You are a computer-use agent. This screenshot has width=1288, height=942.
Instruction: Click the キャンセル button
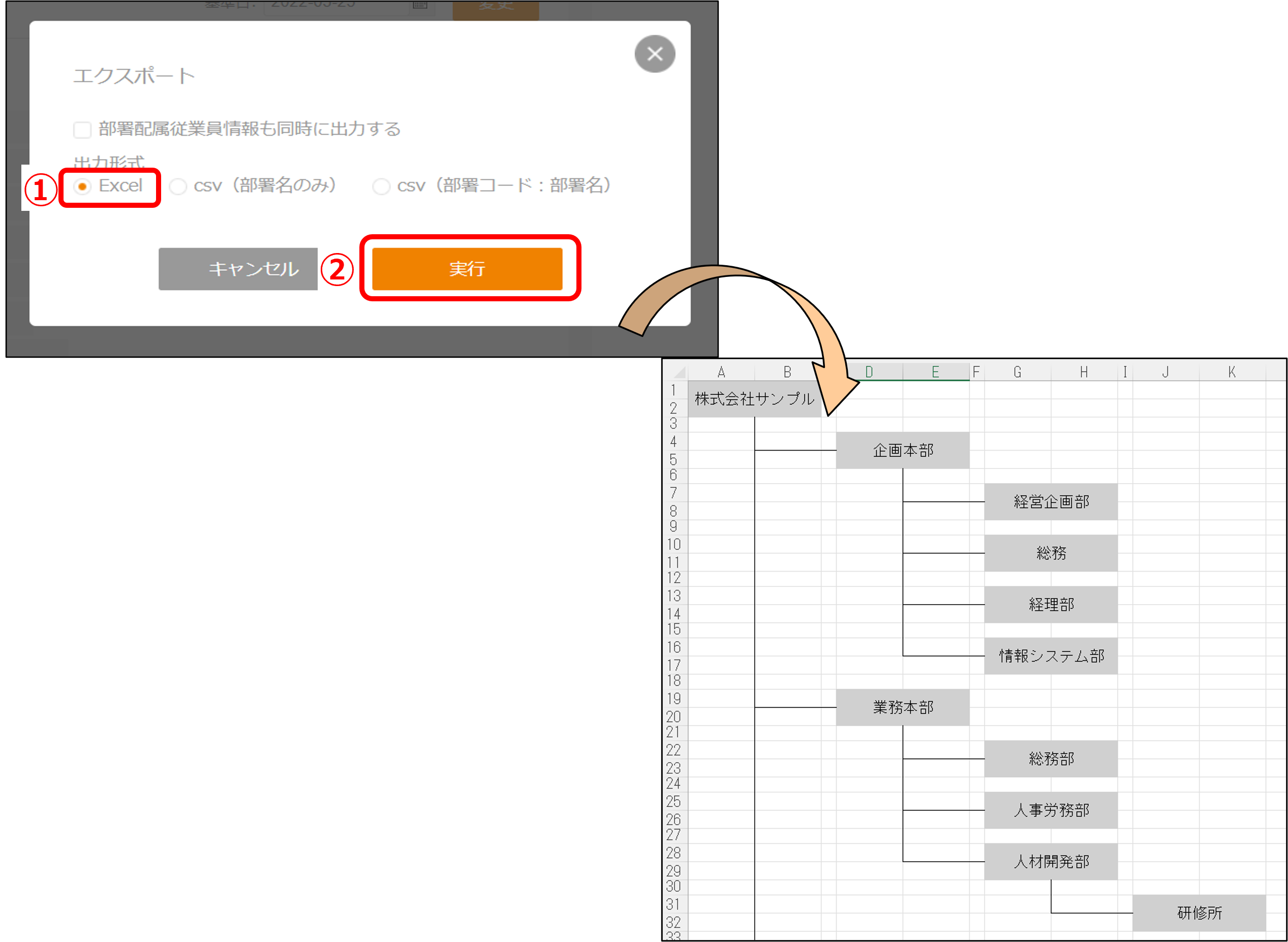tap(238, 269)
